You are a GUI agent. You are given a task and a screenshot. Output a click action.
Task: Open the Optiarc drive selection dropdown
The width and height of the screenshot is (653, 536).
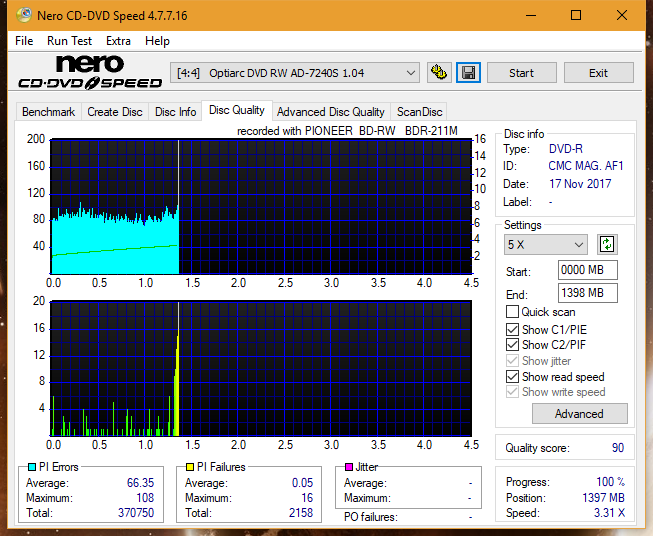(295, 73)
